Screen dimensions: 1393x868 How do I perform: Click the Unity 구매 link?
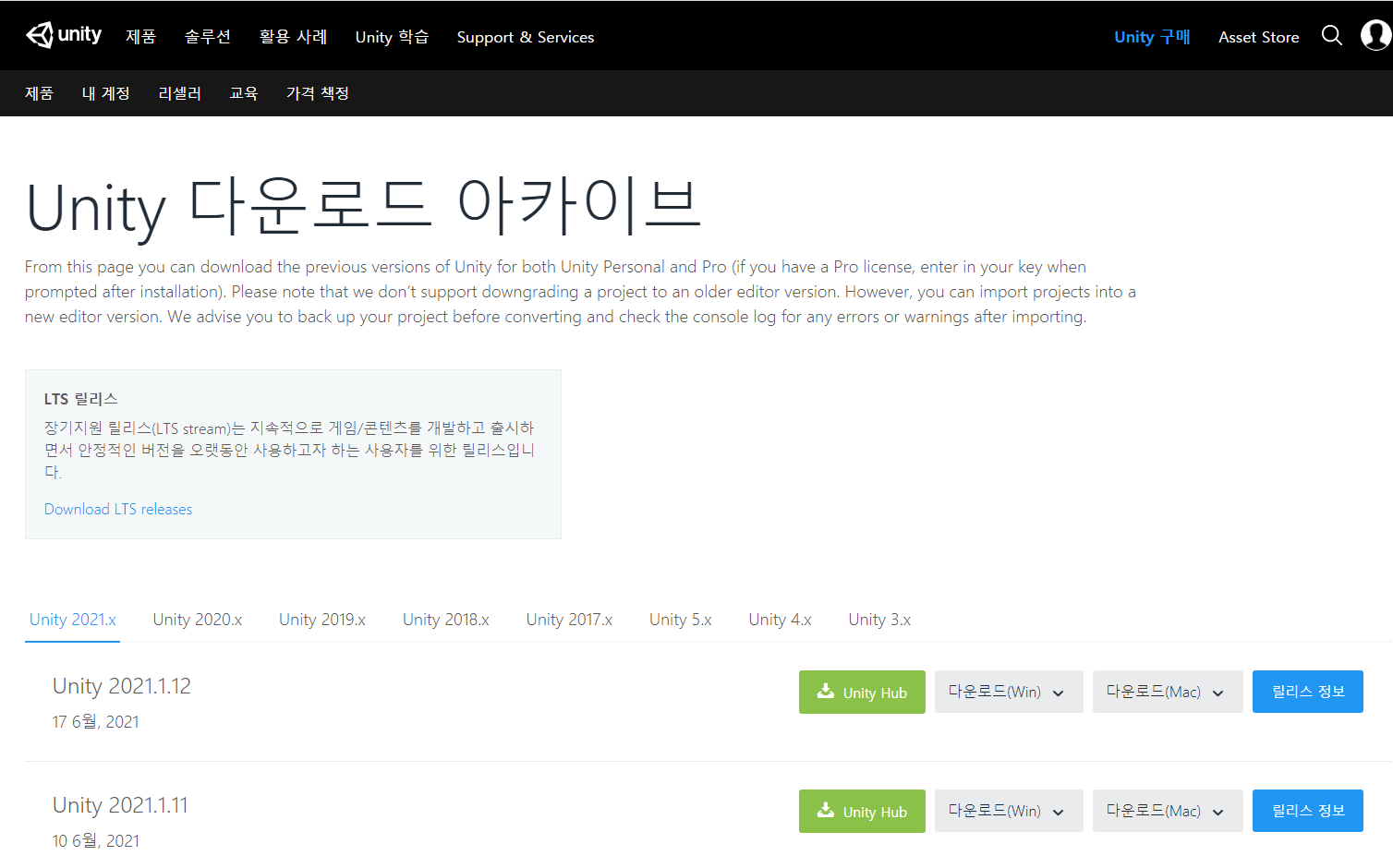coord(1152,37)
